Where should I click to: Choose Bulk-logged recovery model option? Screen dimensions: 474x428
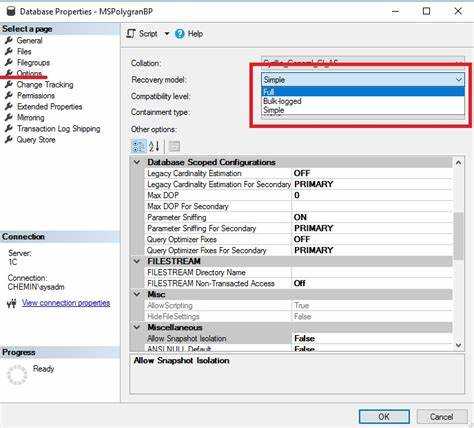click(363, 101)
